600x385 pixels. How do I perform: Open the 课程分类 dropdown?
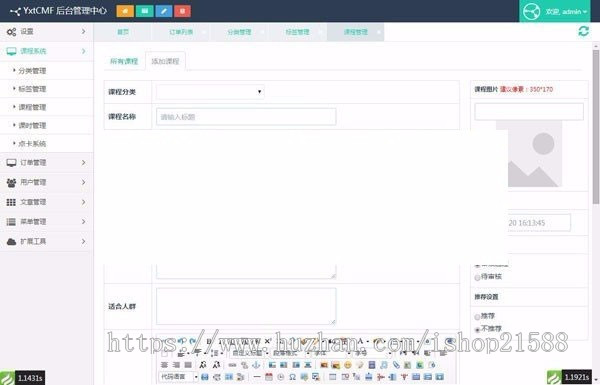210,92
